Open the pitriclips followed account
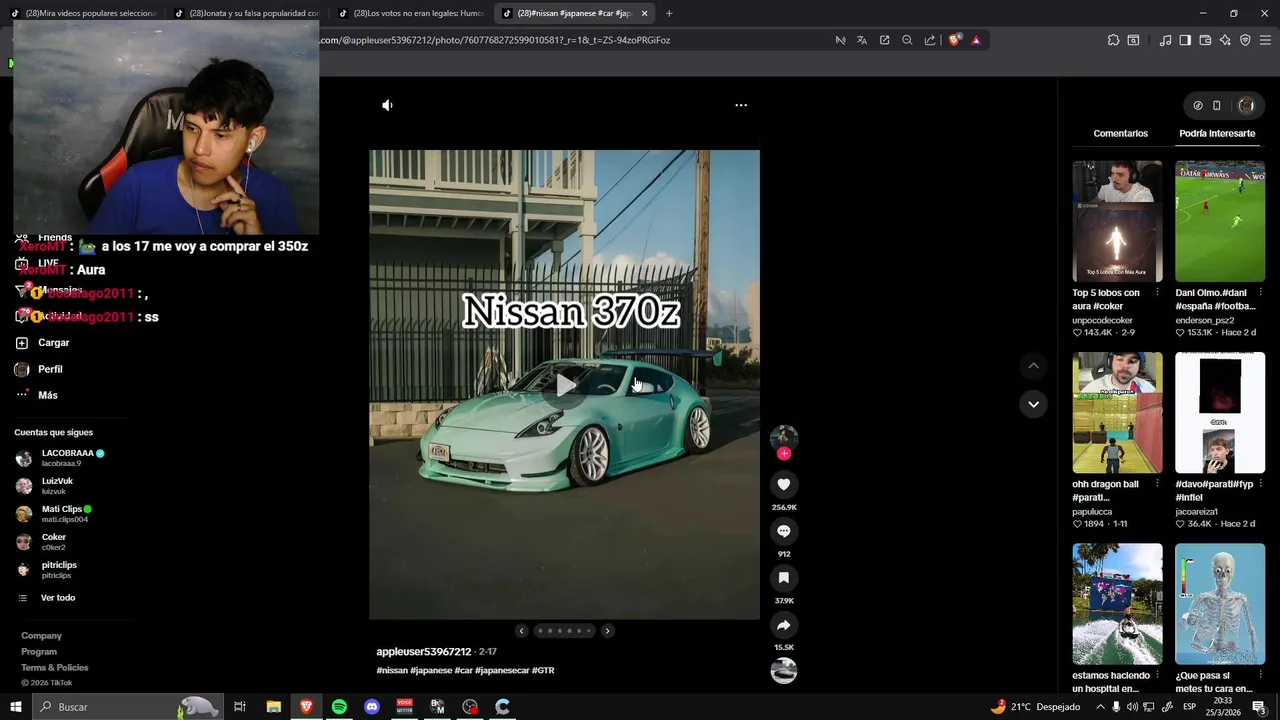 (46, 570)
